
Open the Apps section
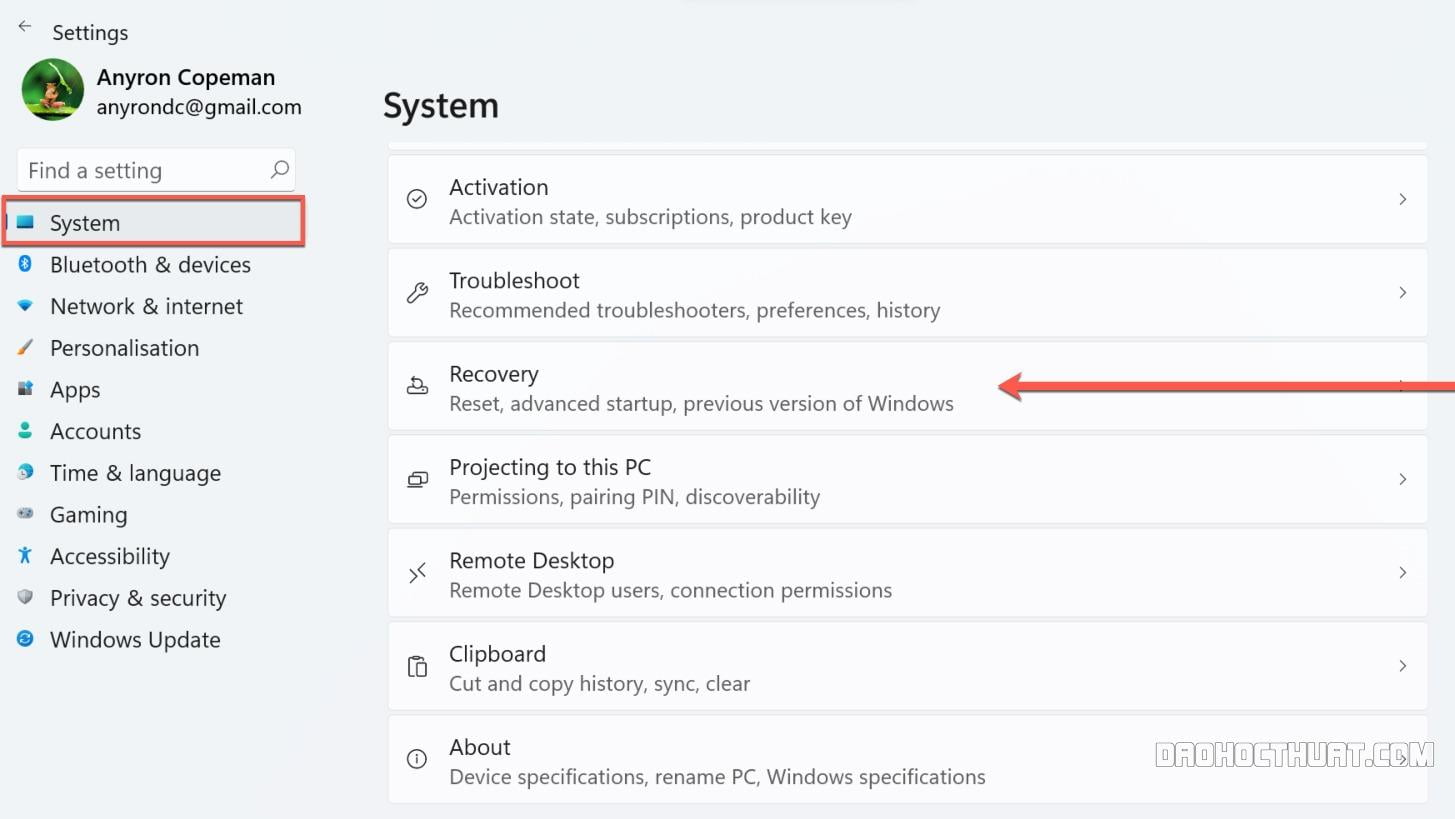click(75, 390)
